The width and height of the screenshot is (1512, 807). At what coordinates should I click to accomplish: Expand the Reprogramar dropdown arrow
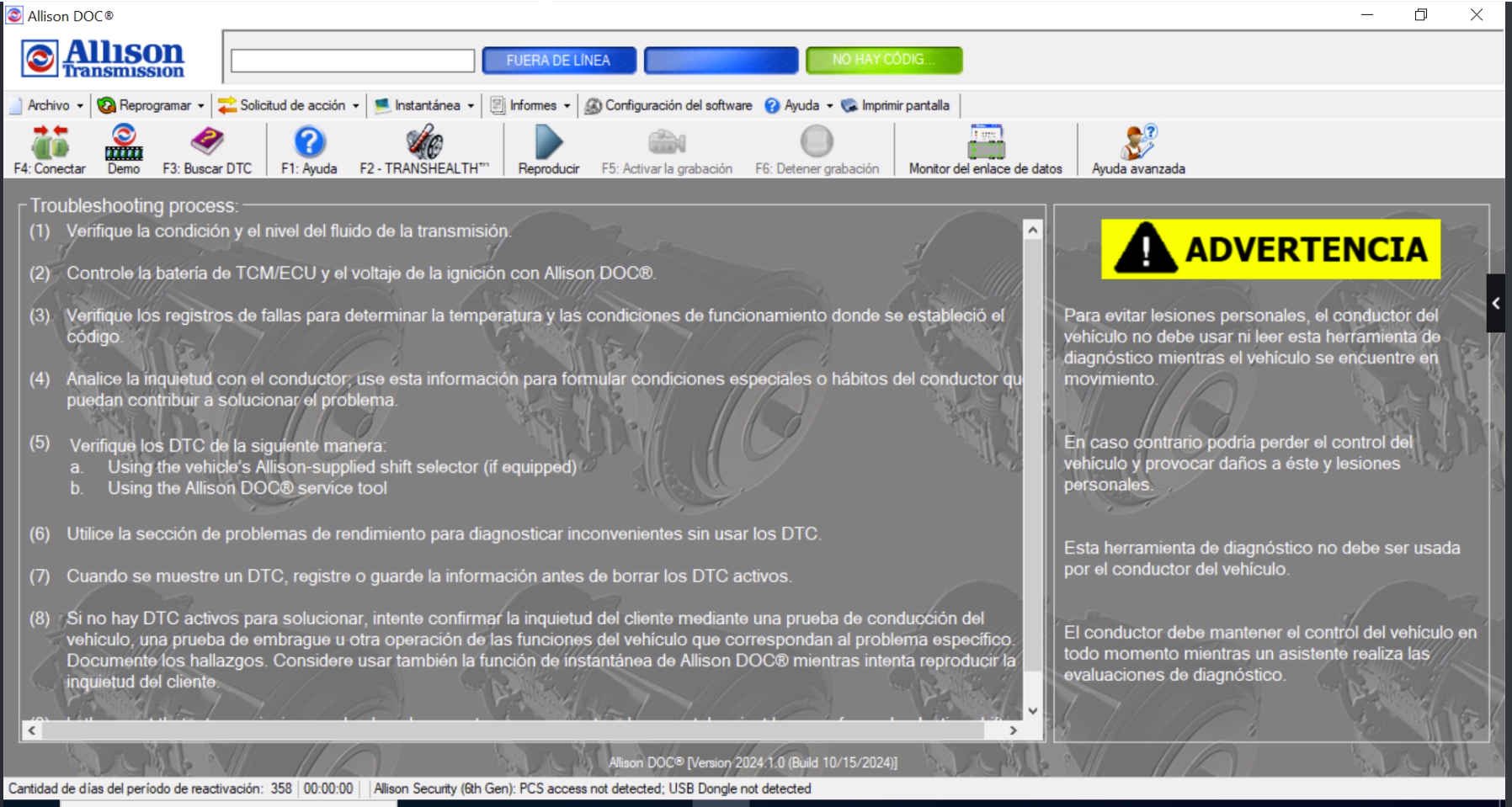(200, 106)
